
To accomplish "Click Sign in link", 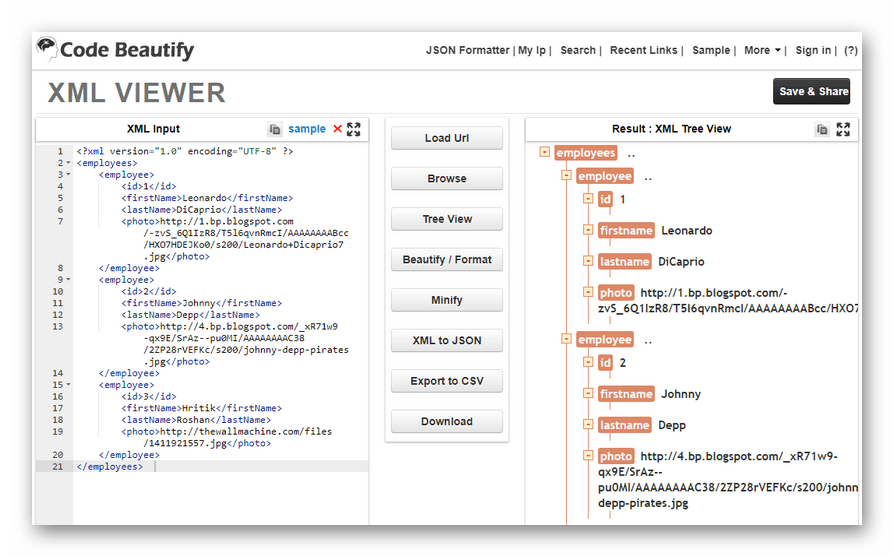I will click(x=813, y=50).
